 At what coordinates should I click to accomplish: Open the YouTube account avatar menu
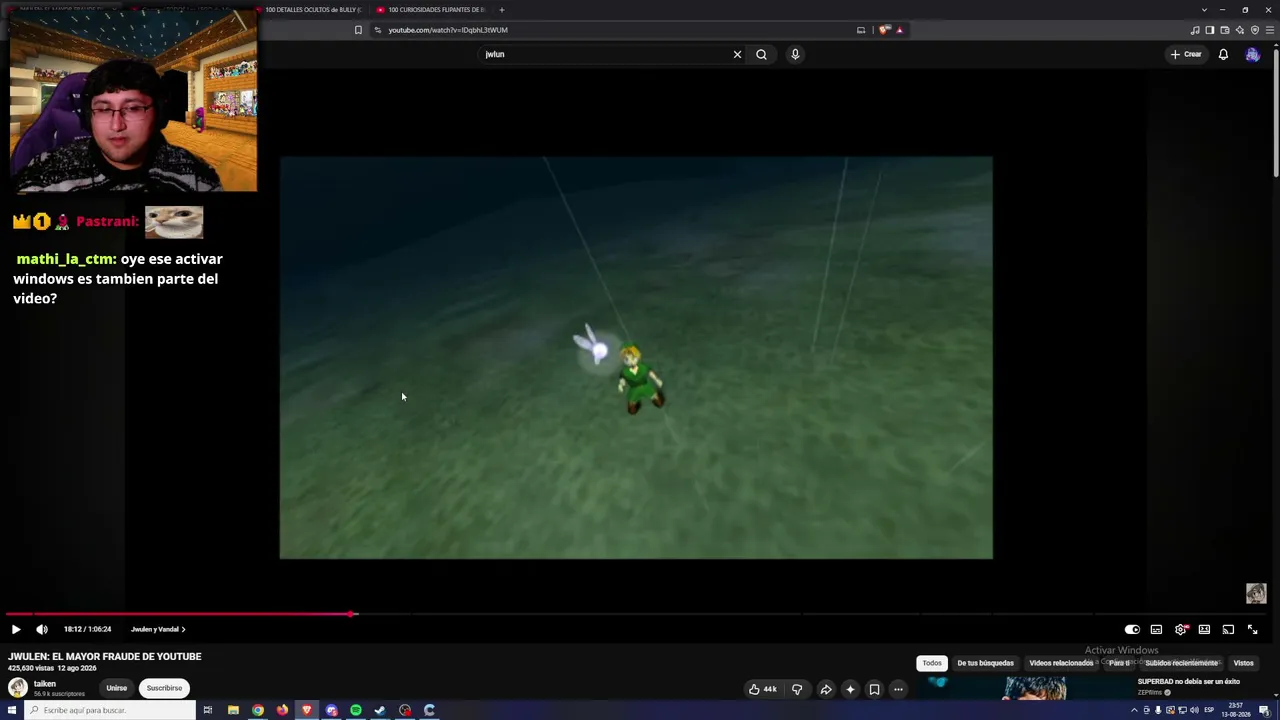pos(1252,55)
